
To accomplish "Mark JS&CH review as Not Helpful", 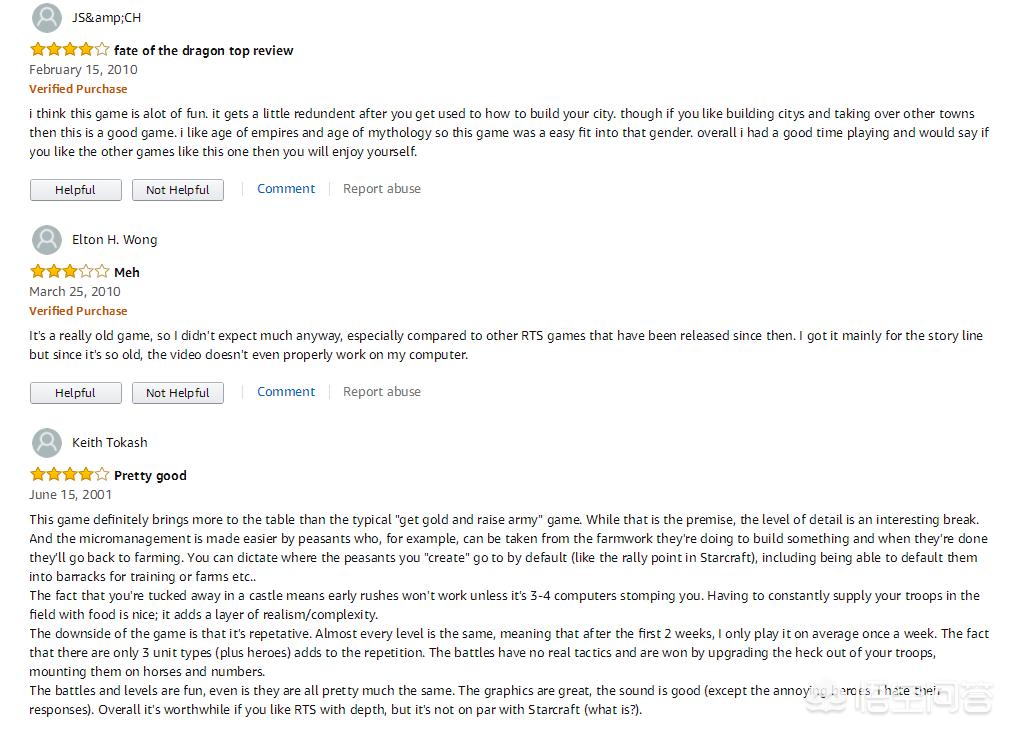I will (x=178, y=190).
